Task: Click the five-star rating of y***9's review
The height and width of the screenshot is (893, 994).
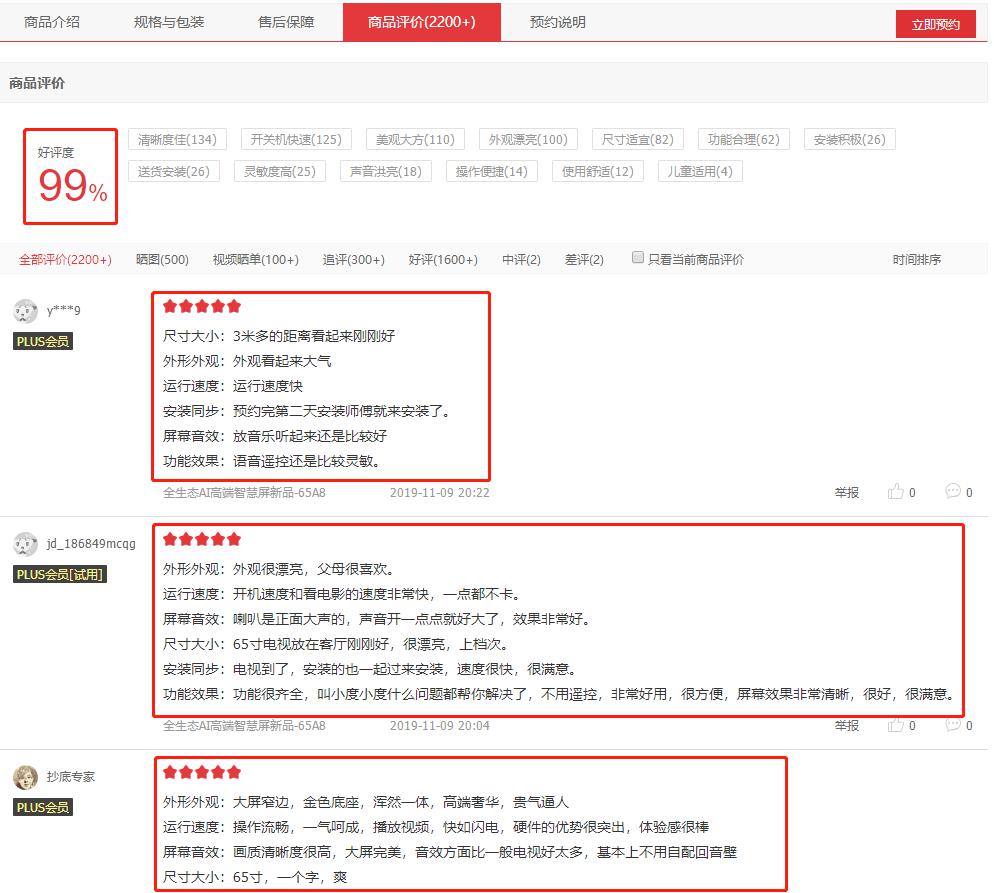Action: click(202, 307)
